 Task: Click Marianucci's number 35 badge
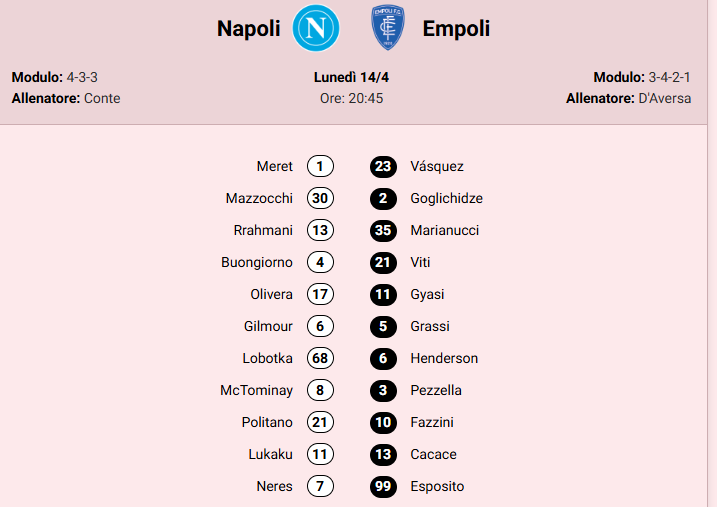383,230
